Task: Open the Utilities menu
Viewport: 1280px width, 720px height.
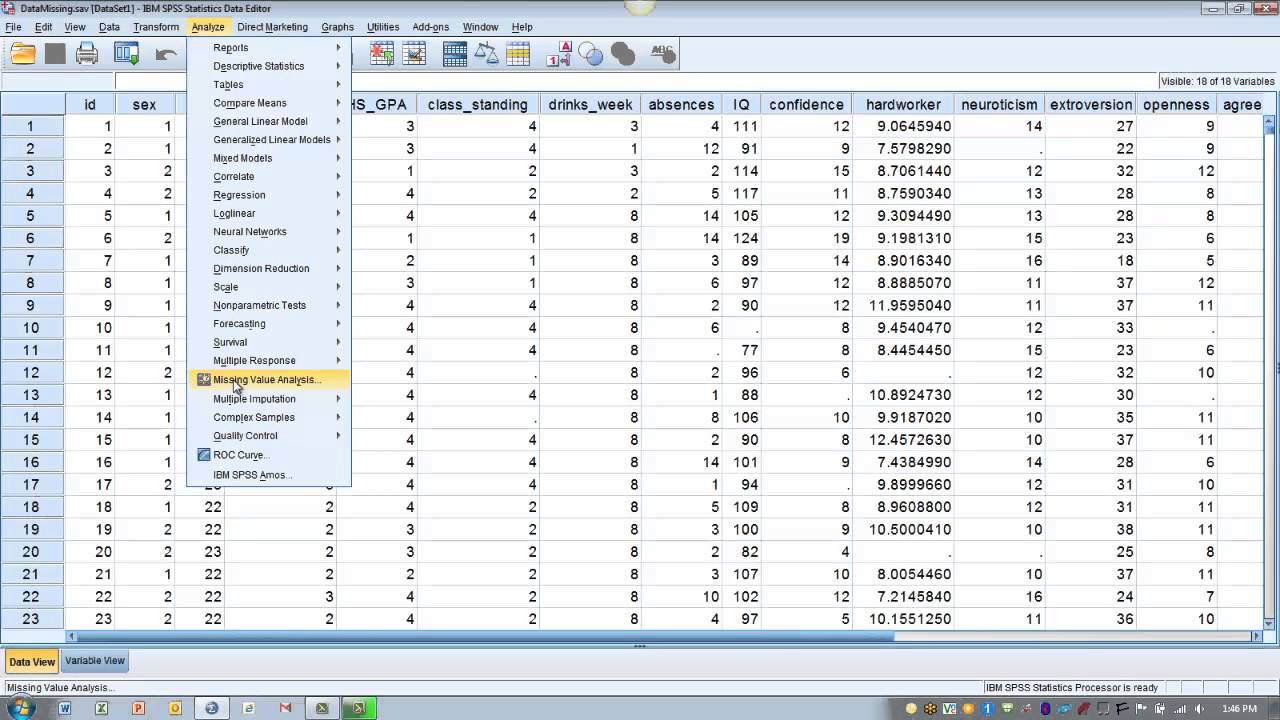Action: pos(383,27)
